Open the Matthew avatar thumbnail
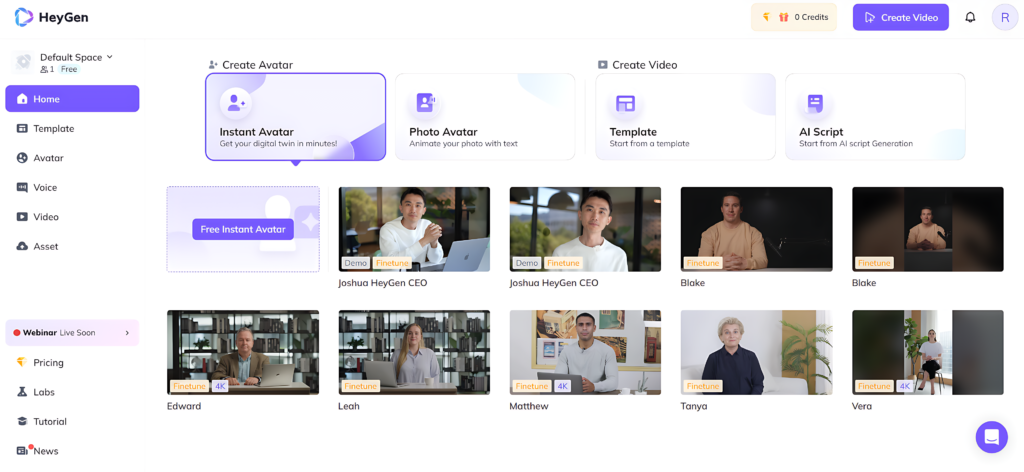This screenshot has width=1024, height=472. coord(585,353)
